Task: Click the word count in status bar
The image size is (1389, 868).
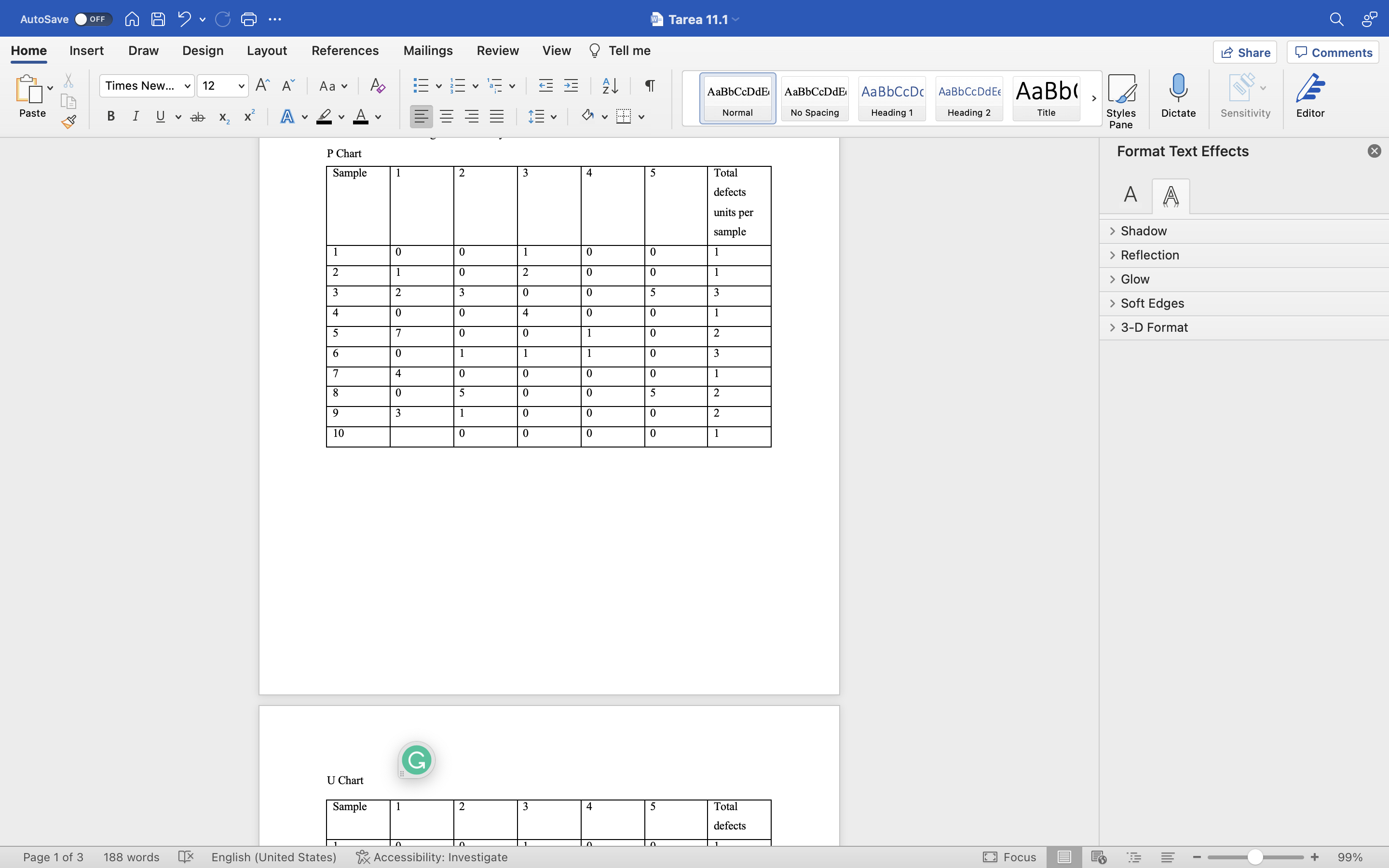Action: (131, 857)
